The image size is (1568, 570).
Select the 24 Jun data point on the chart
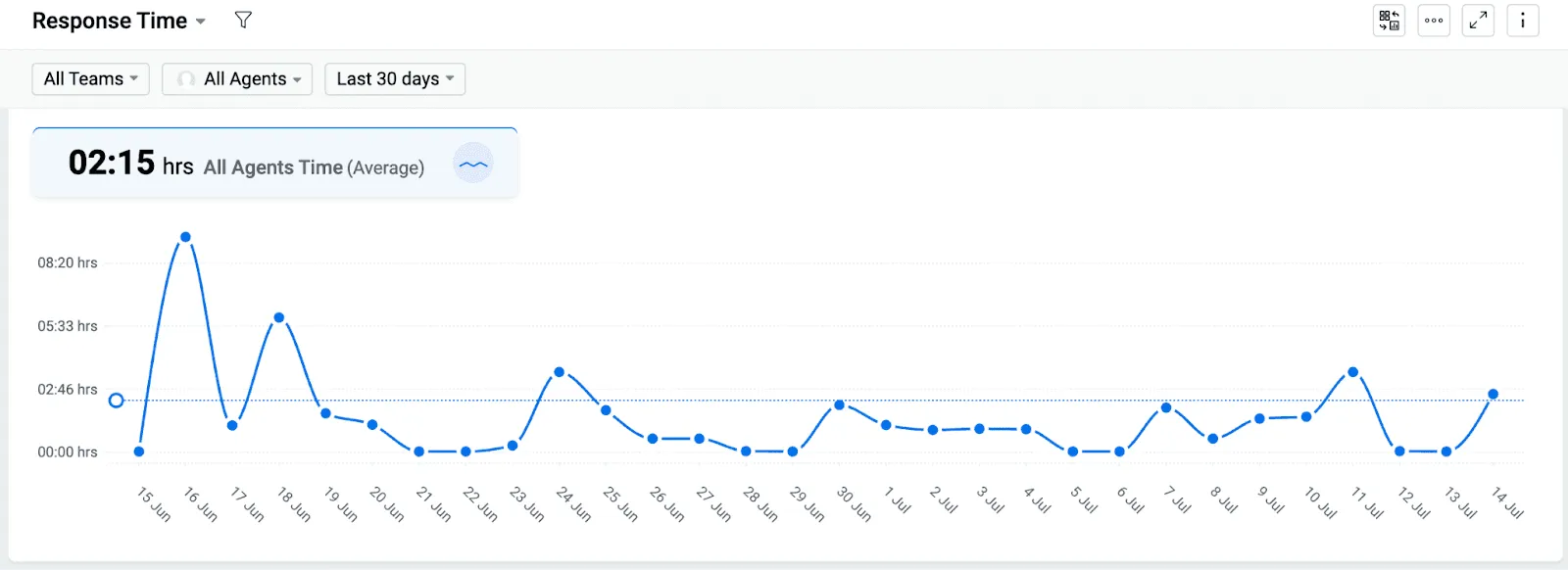[x=560, y=371]
